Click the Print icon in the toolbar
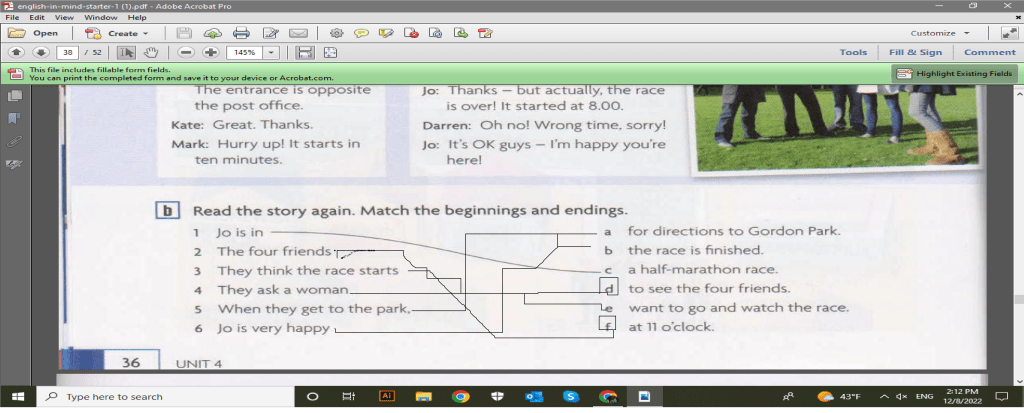 coord(241,33)
